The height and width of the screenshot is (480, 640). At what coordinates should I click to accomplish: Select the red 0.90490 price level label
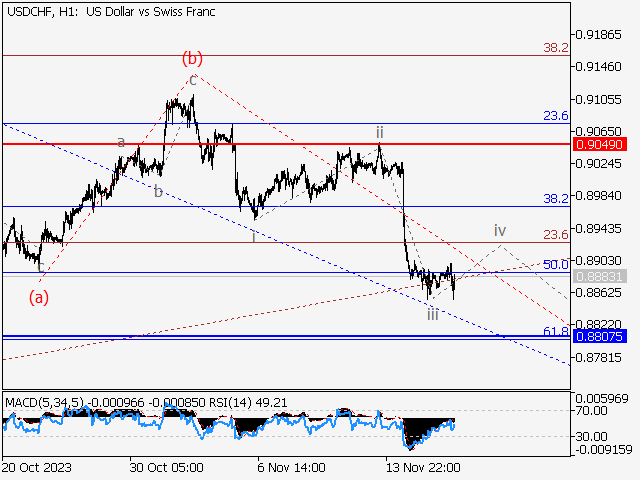600,144
